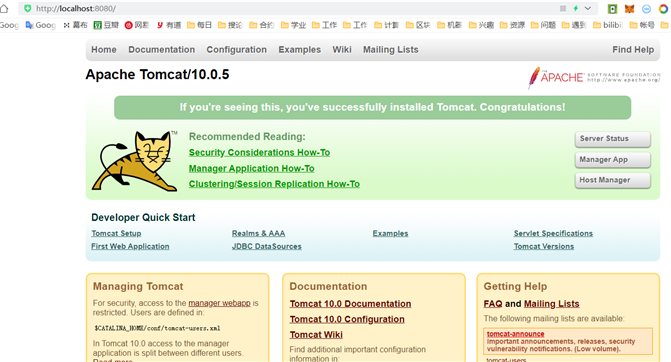Viewport: 671px width, 362px height.
Task: Click the lightning bolt speed icon
Action: click(576, 8)
